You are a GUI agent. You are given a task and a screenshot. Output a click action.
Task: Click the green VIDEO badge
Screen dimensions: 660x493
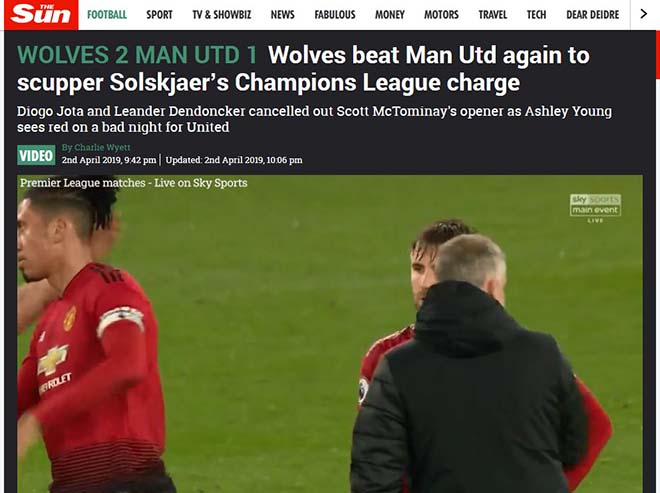click(x=36, y=155)
